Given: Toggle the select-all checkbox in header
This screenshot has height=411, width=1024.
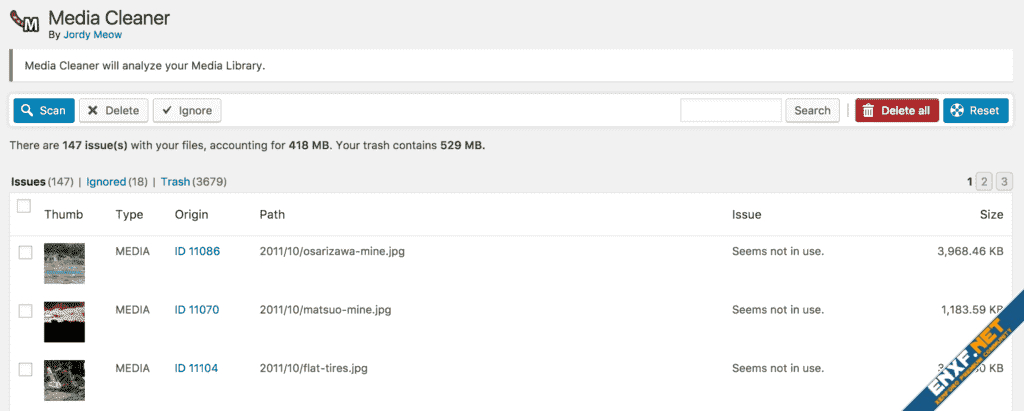Looking at the screenshot, I should [x=24, y=207].
